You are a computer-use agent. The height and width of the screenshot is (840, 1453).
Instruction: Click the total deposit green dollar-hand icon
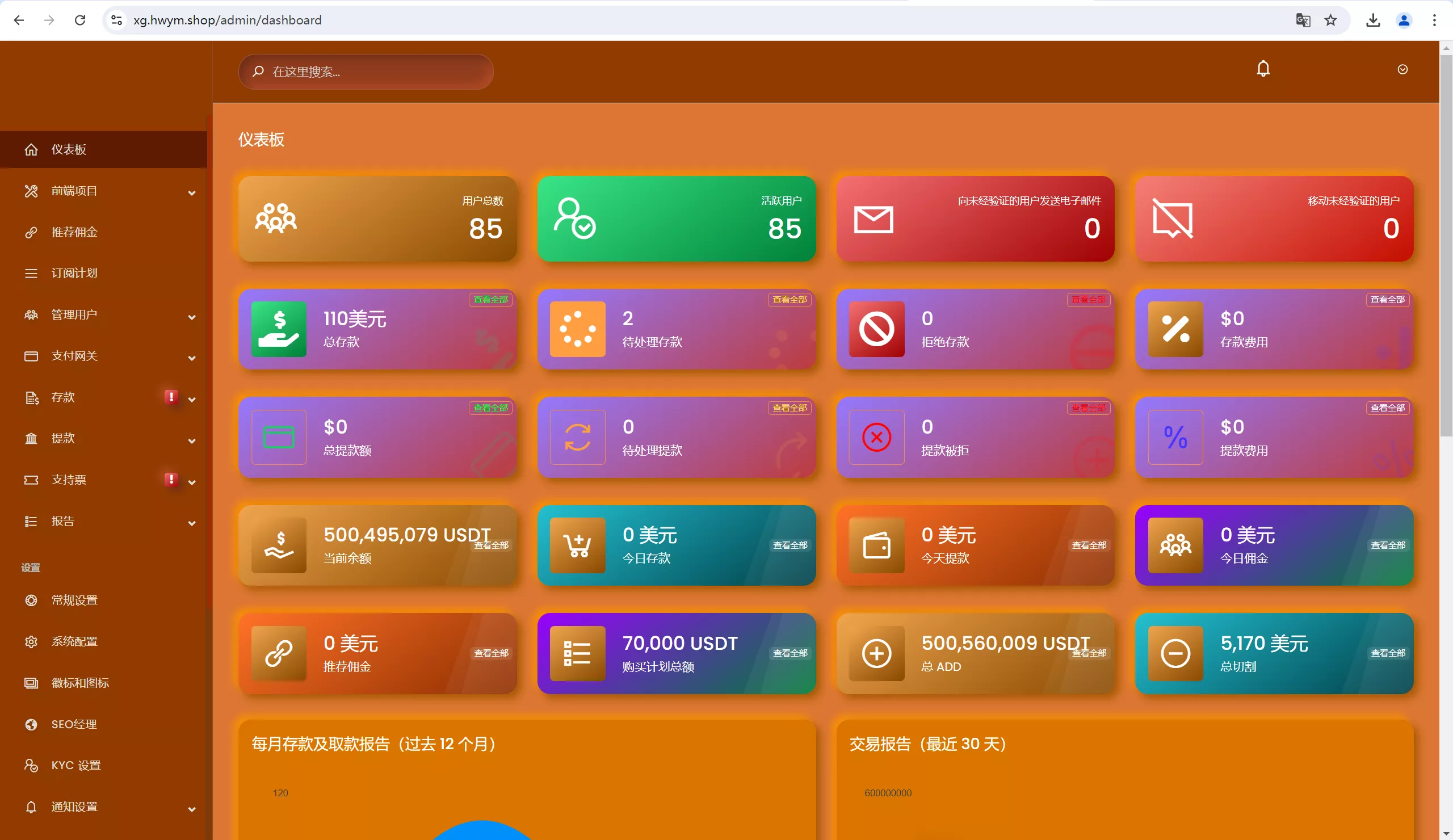coord(279,329)
